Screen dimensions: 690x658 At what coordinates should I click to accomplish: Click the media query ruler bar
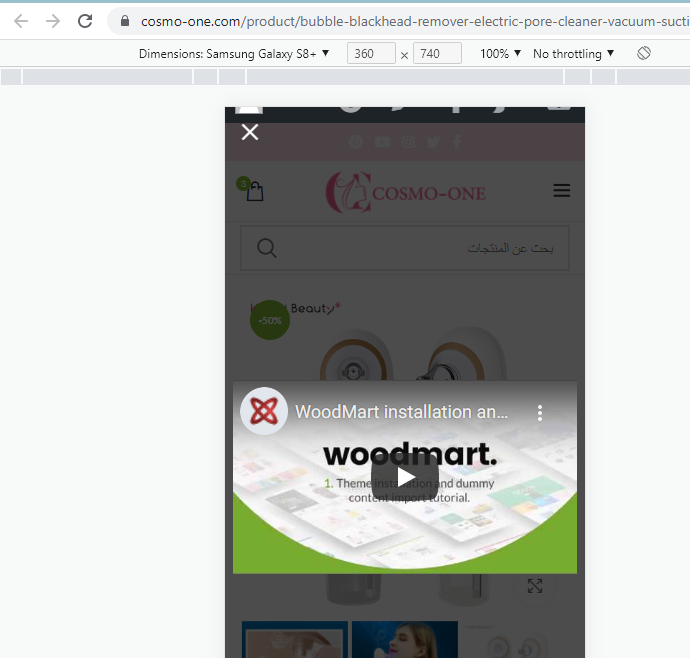click(345, 77)
